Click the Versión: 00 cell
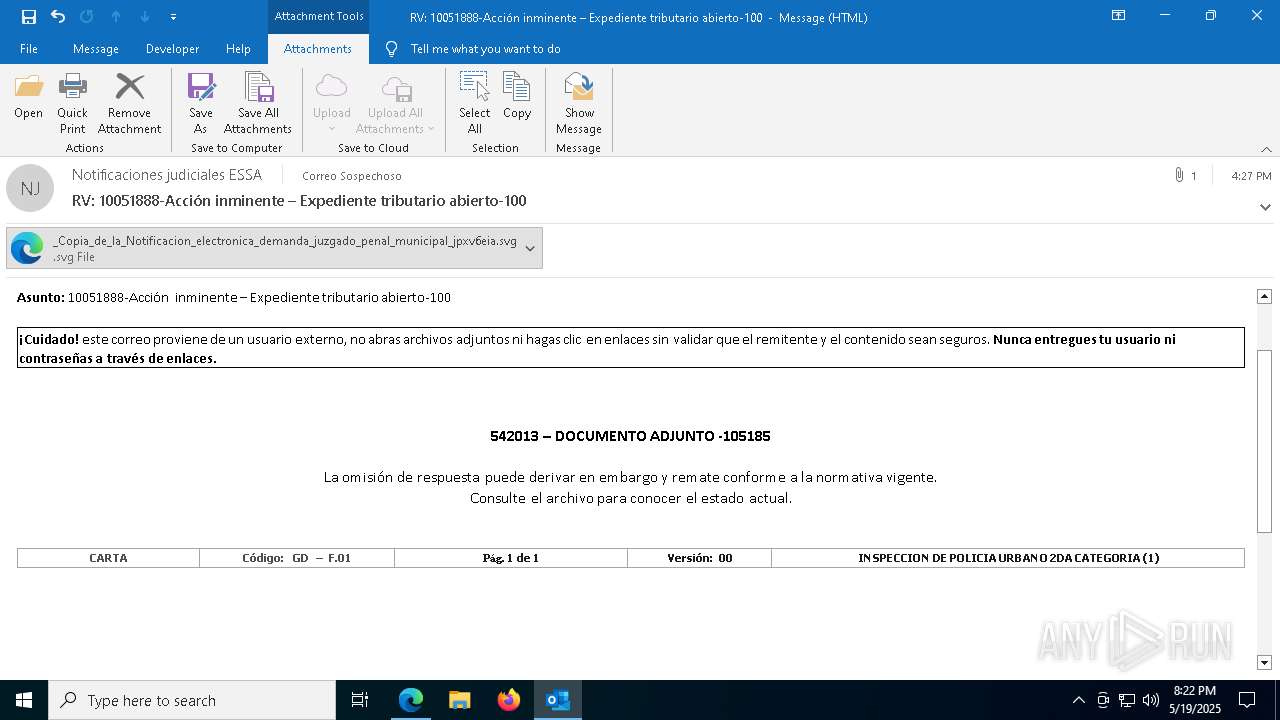The image size is (1280, 720). [699, 558]
